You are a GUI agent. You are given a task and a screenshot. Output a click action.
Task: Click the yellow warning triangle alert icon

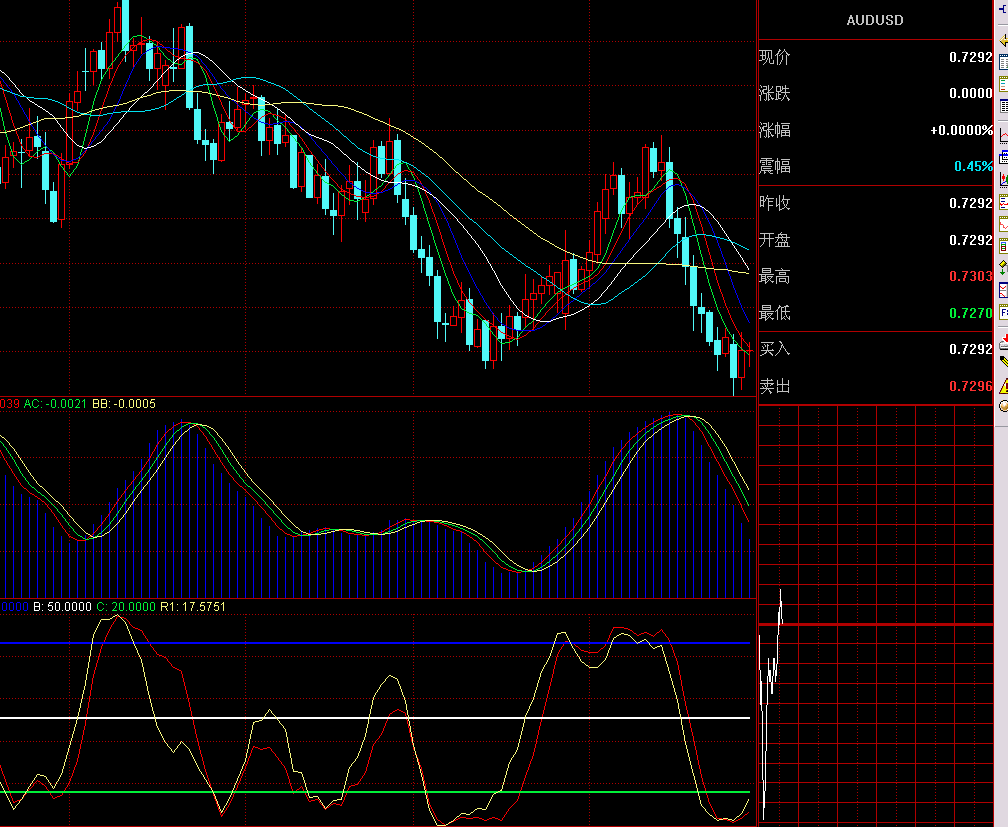pyautogui.click(x=1003, y=385)
